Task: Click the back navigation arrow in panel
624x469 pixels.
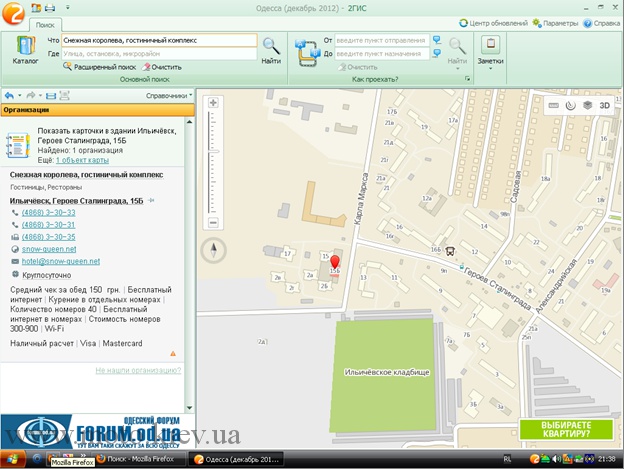Action: tap(9, 96)
